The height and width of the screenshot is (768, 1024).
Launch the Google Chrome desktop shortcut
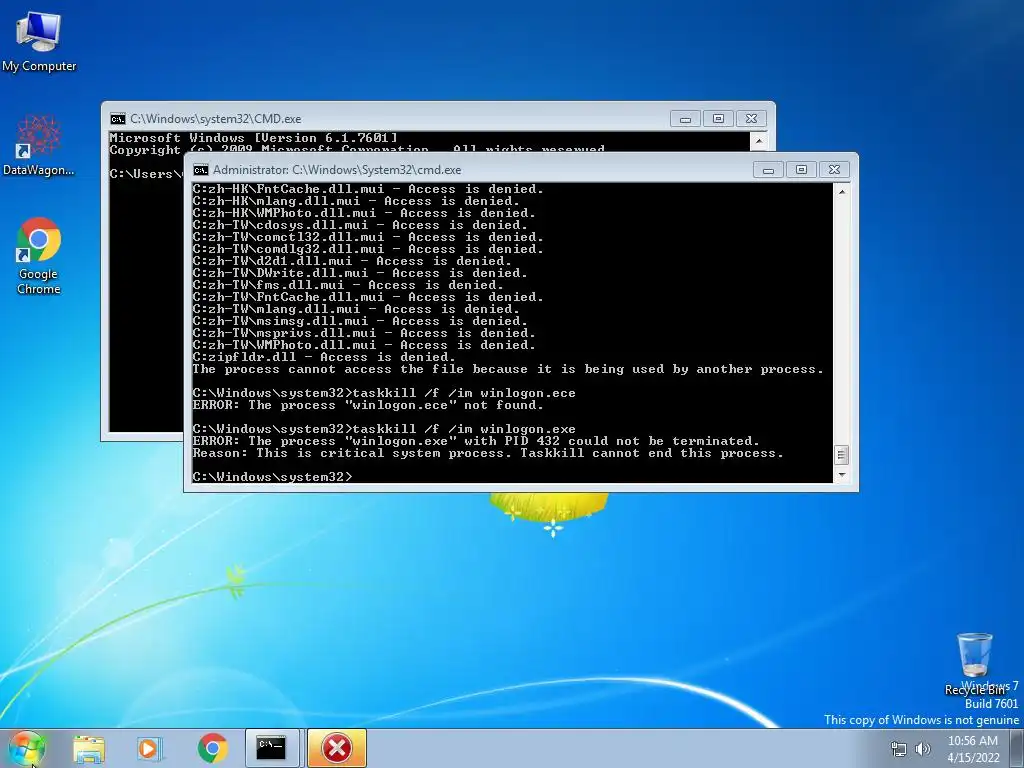(x=39, y=256)
